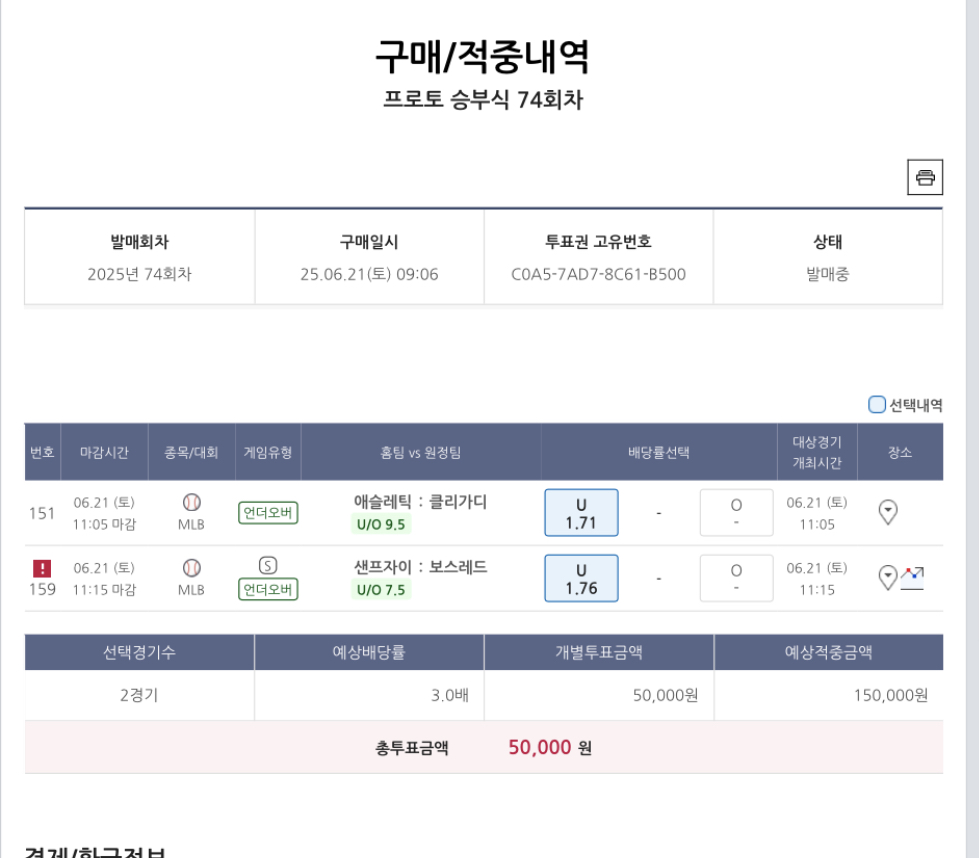Click the 배당률선택 column header
979x858 pixels.
pyautogui.click(x=659, y=452)
